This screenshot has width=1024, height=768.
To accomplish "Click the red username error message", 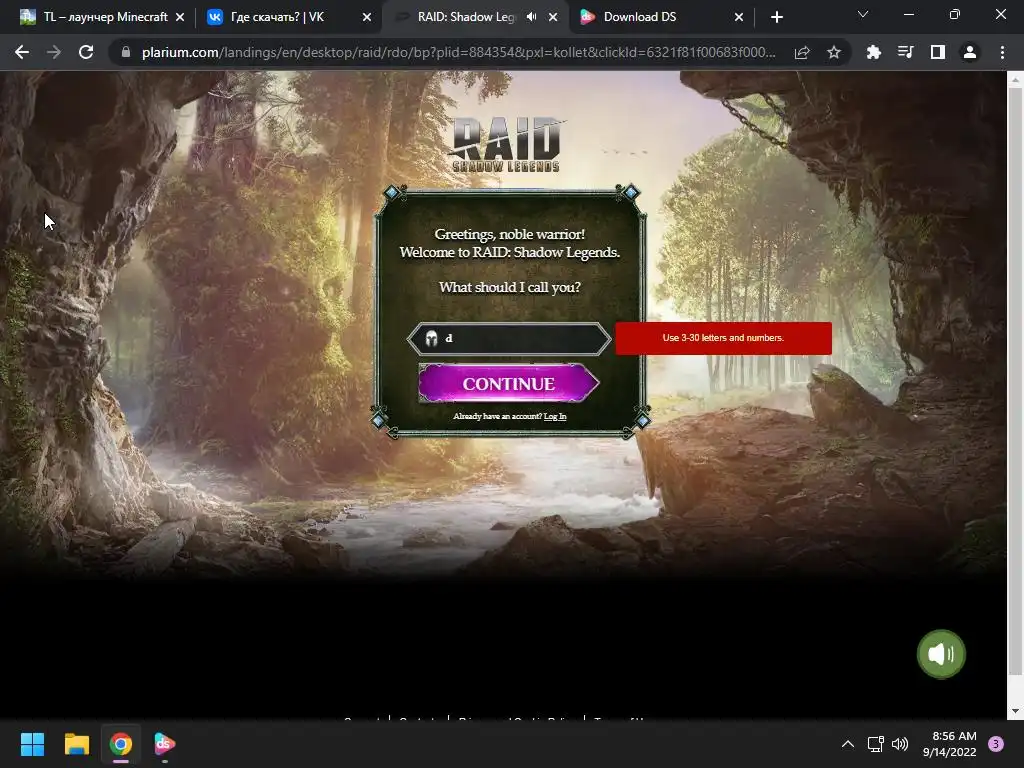I will click(723, 338).
